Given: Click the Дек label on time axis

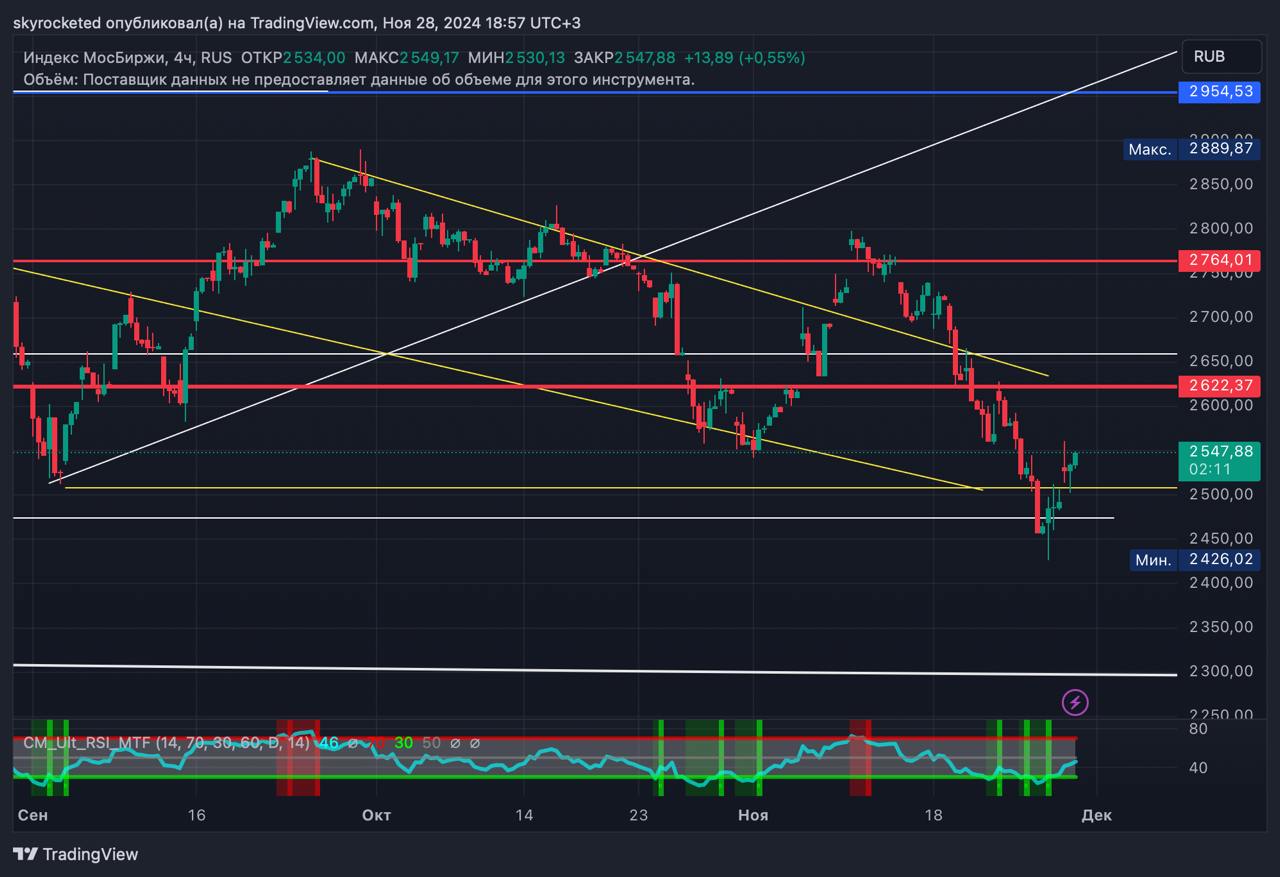Looking at the screenshot, I should click(x=1097, y=815).
